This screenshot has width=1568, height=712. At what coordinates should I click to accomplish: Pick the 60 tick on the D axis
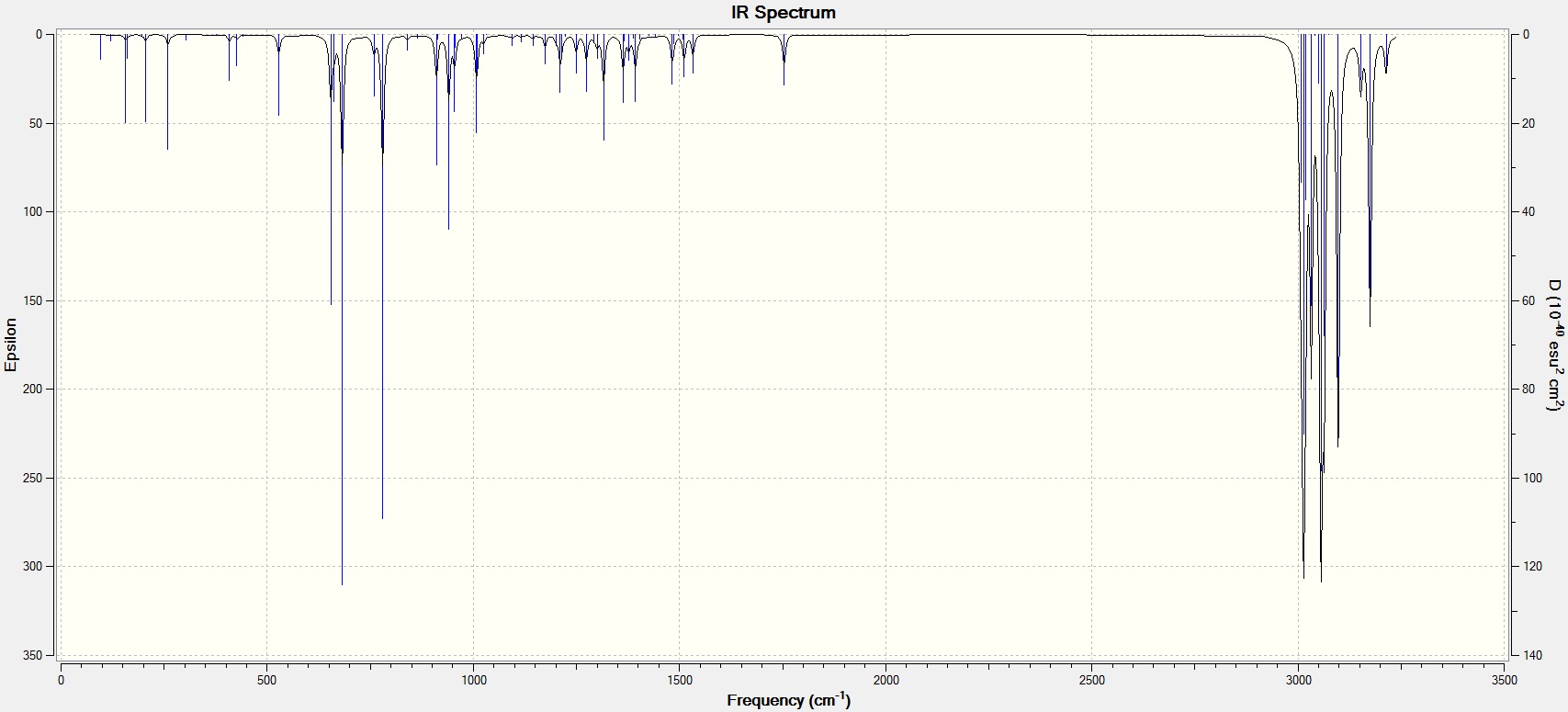[1529, 300]
